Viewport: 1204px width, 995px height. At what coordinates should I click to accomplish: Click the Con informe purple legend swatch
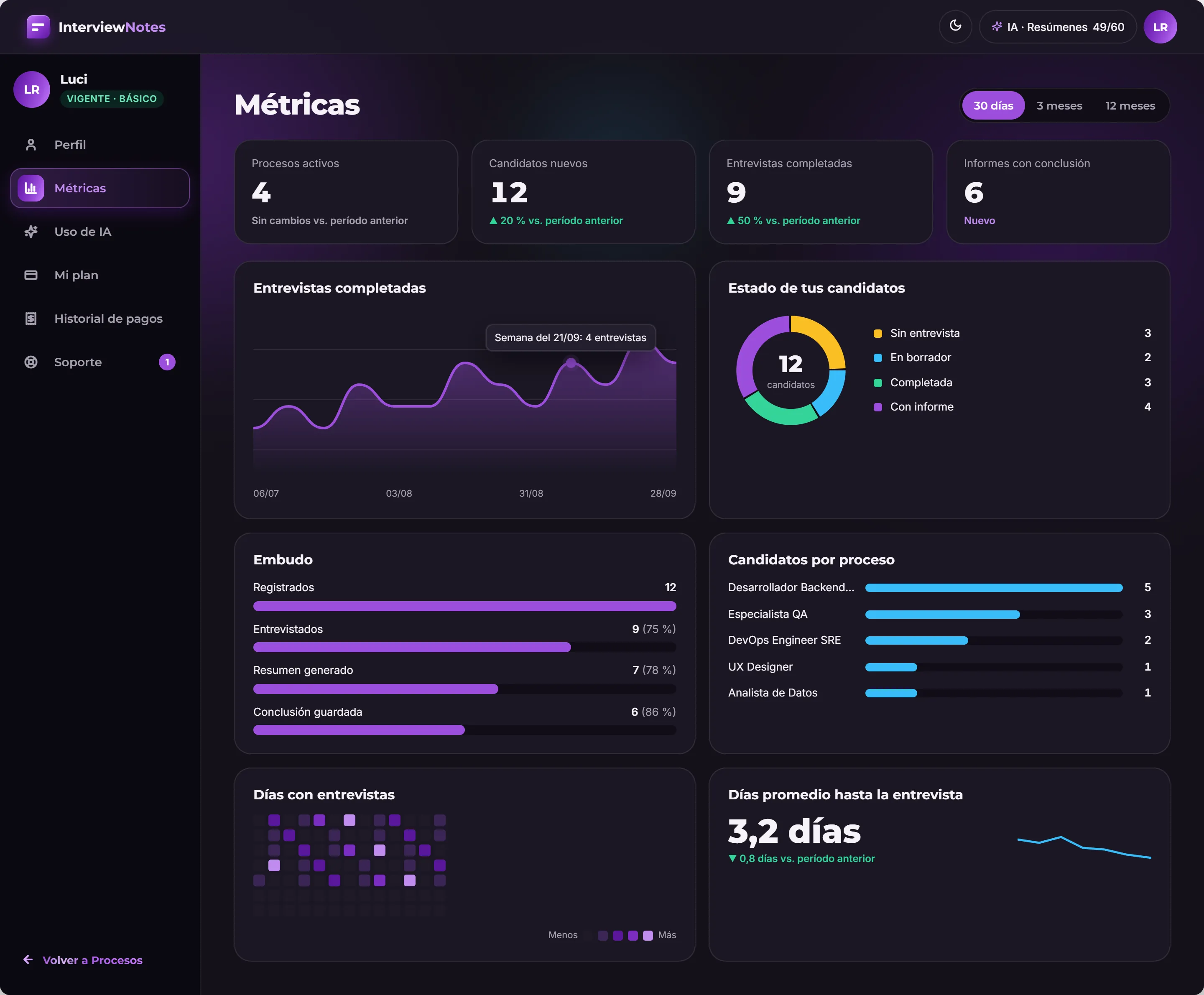click(877, 407)
